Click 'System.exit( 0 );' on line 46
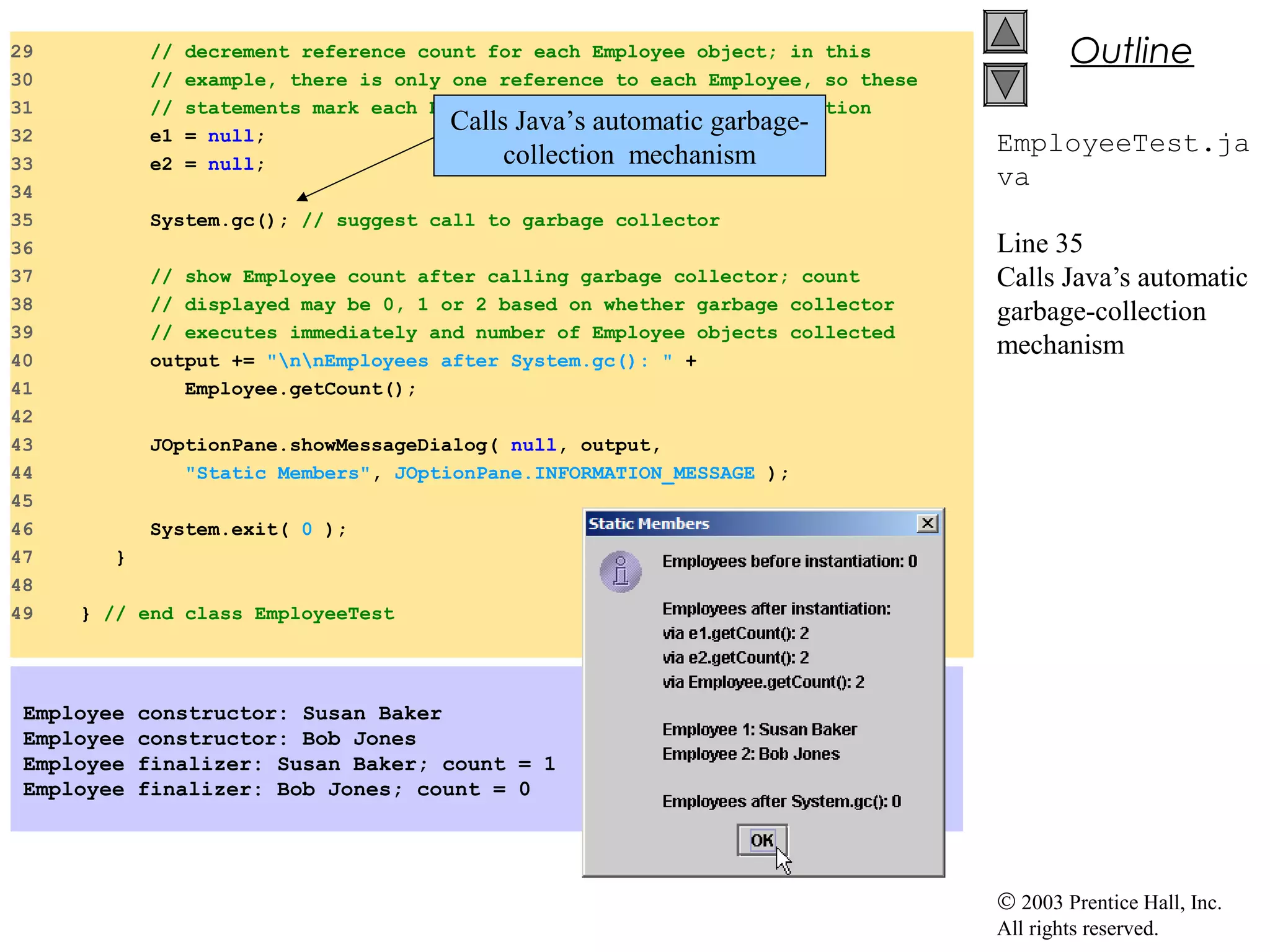The width and height of the screenshot is (1270, 952). (248, 529)
